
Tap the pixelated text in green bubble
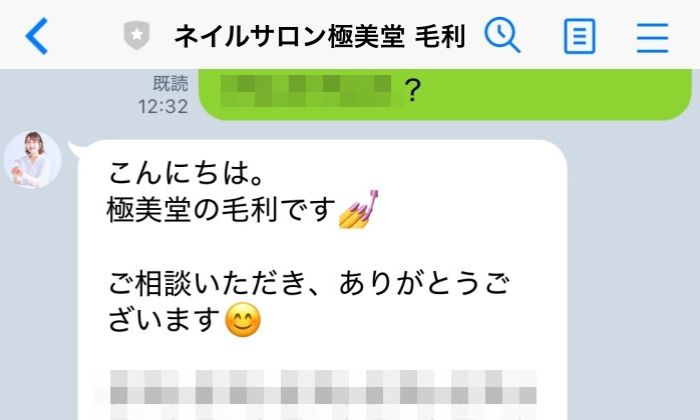[307, 91]
